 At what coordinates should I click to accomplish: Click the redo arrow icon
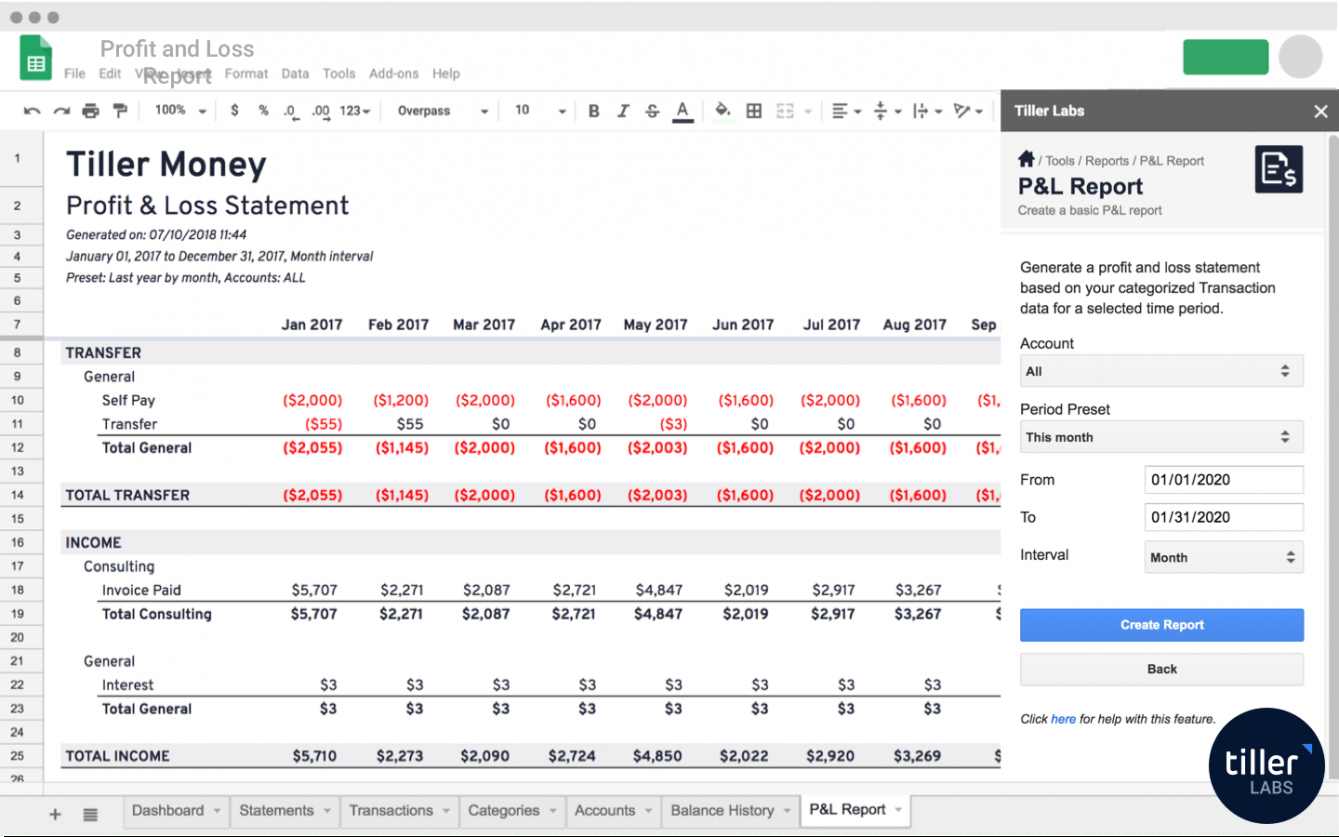point(62,111)
